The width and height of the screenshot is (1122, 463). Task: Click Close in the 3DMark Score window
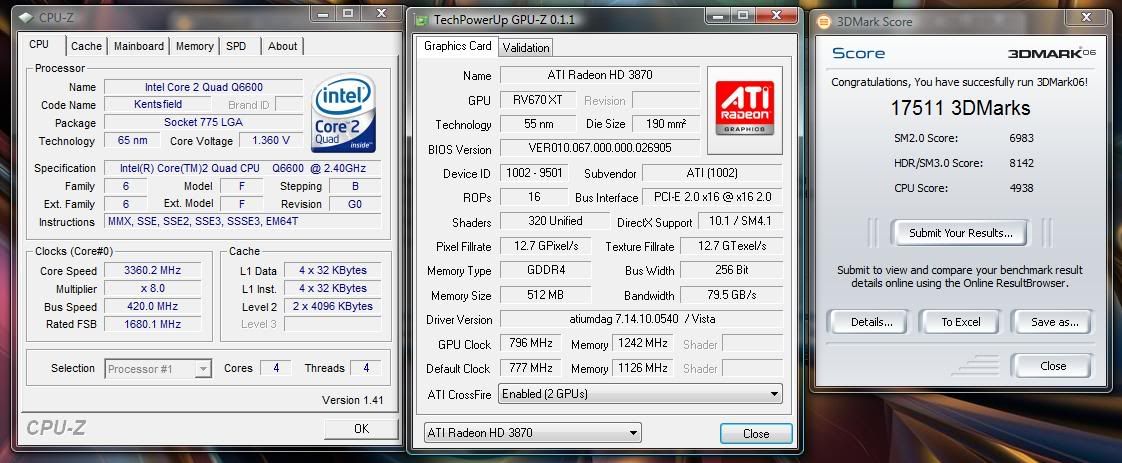pos(1053,366)
